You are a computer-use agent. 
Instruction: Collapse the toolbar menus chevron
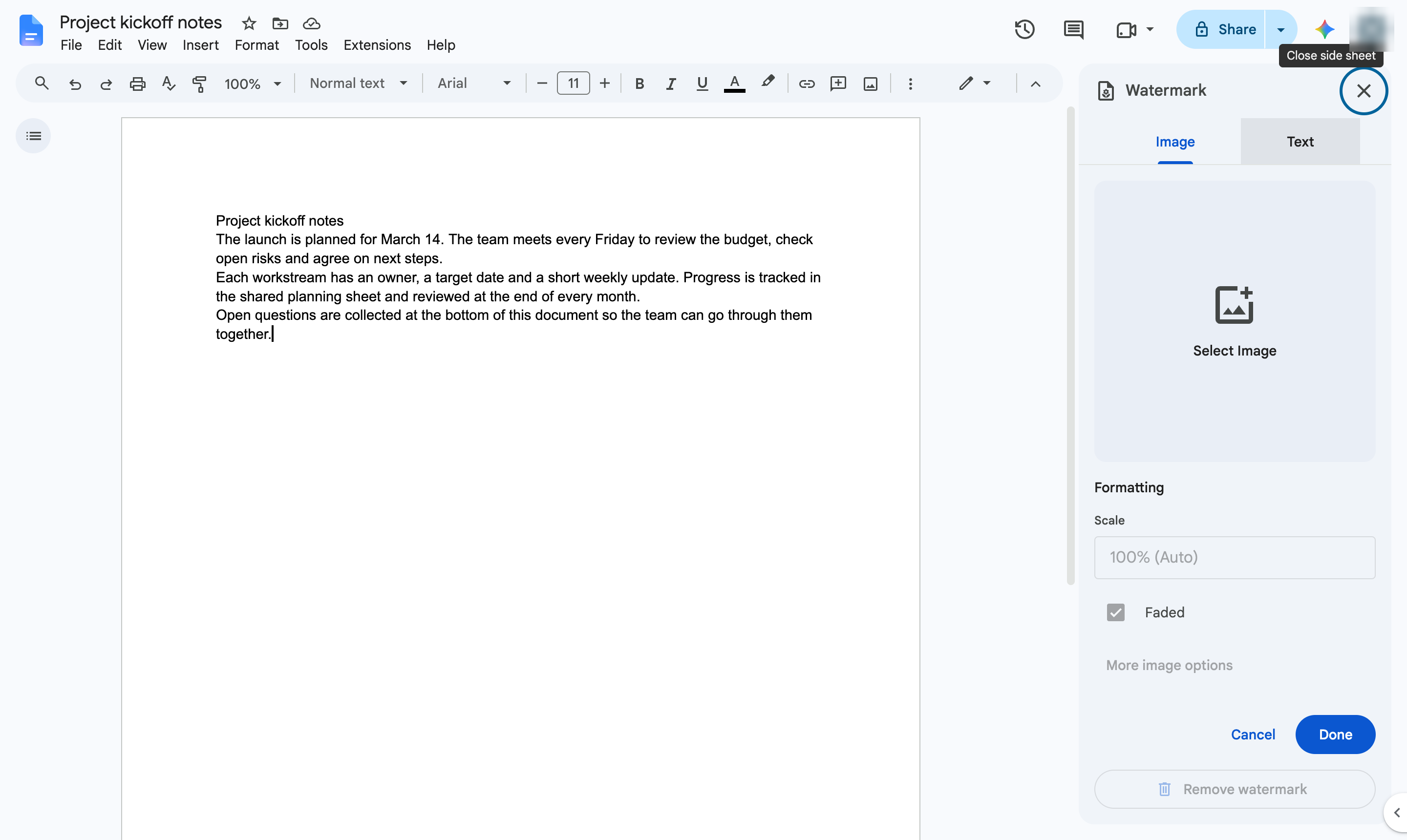pyautogui.click(x=1036, y=84)
